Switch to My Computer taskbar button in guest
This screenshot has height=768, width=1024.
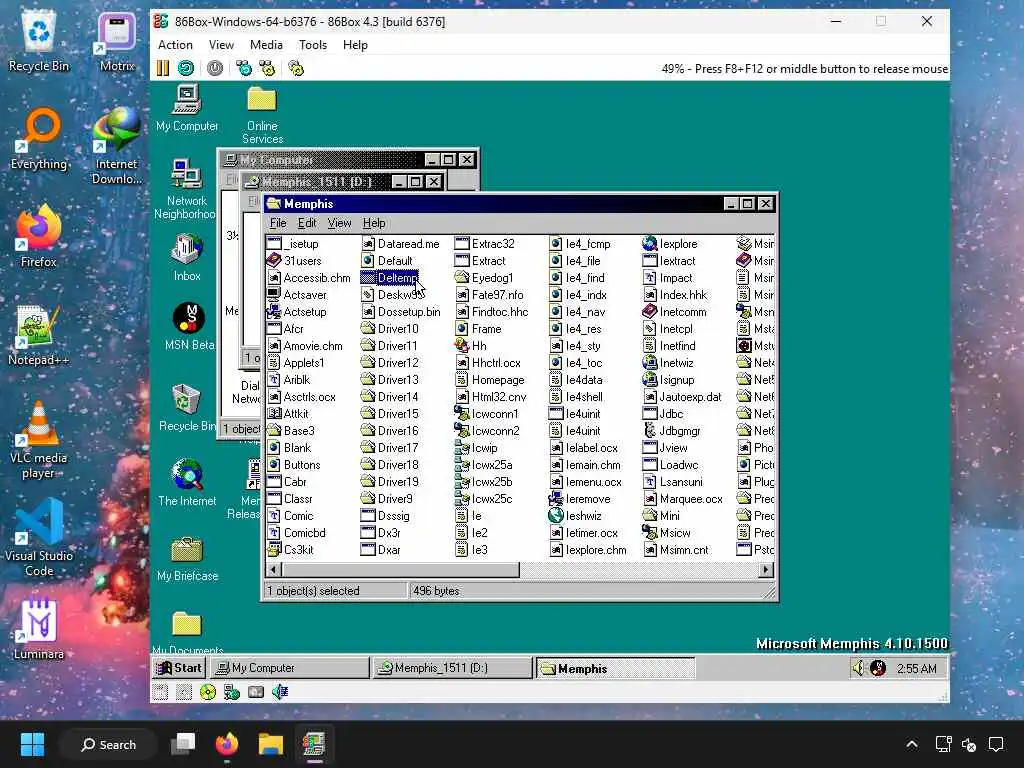[291, 667]
